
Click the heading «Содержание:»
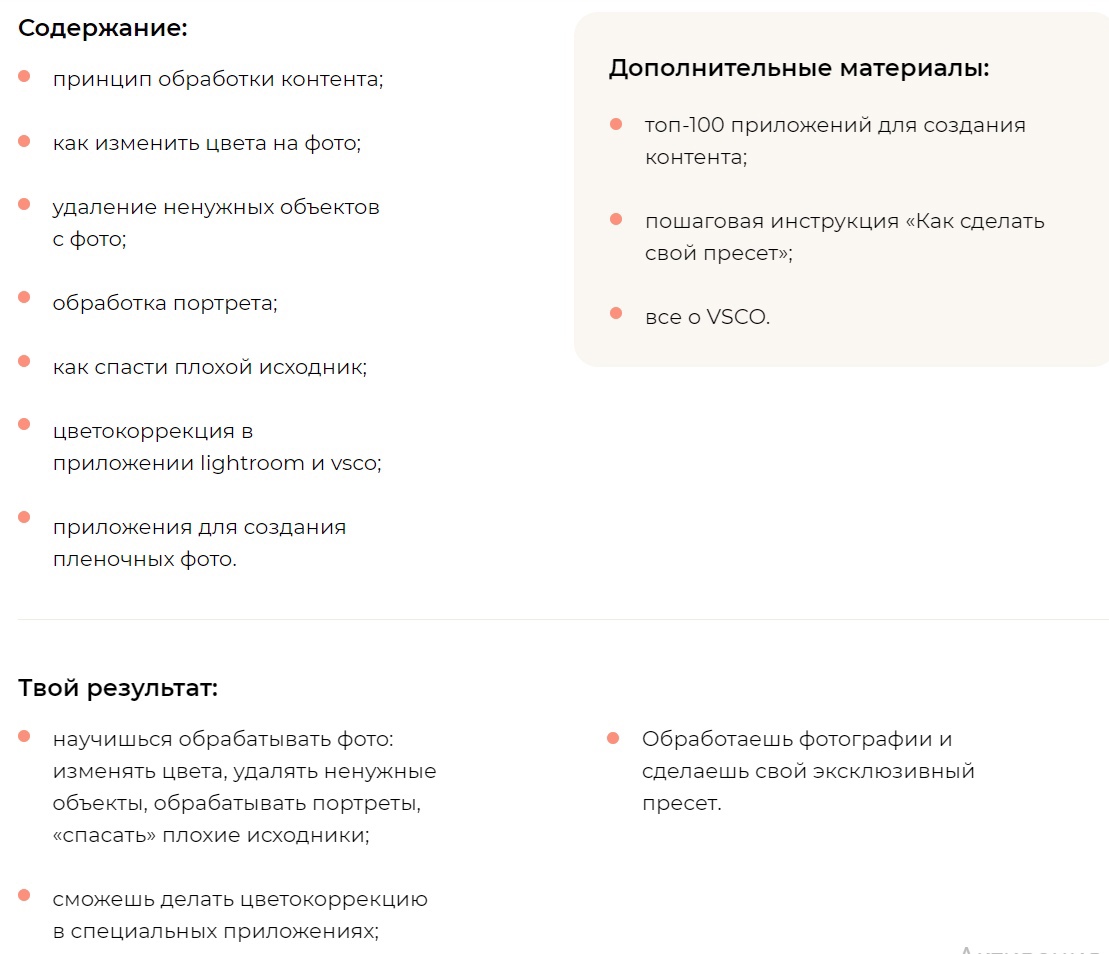[x=102, y=28]
